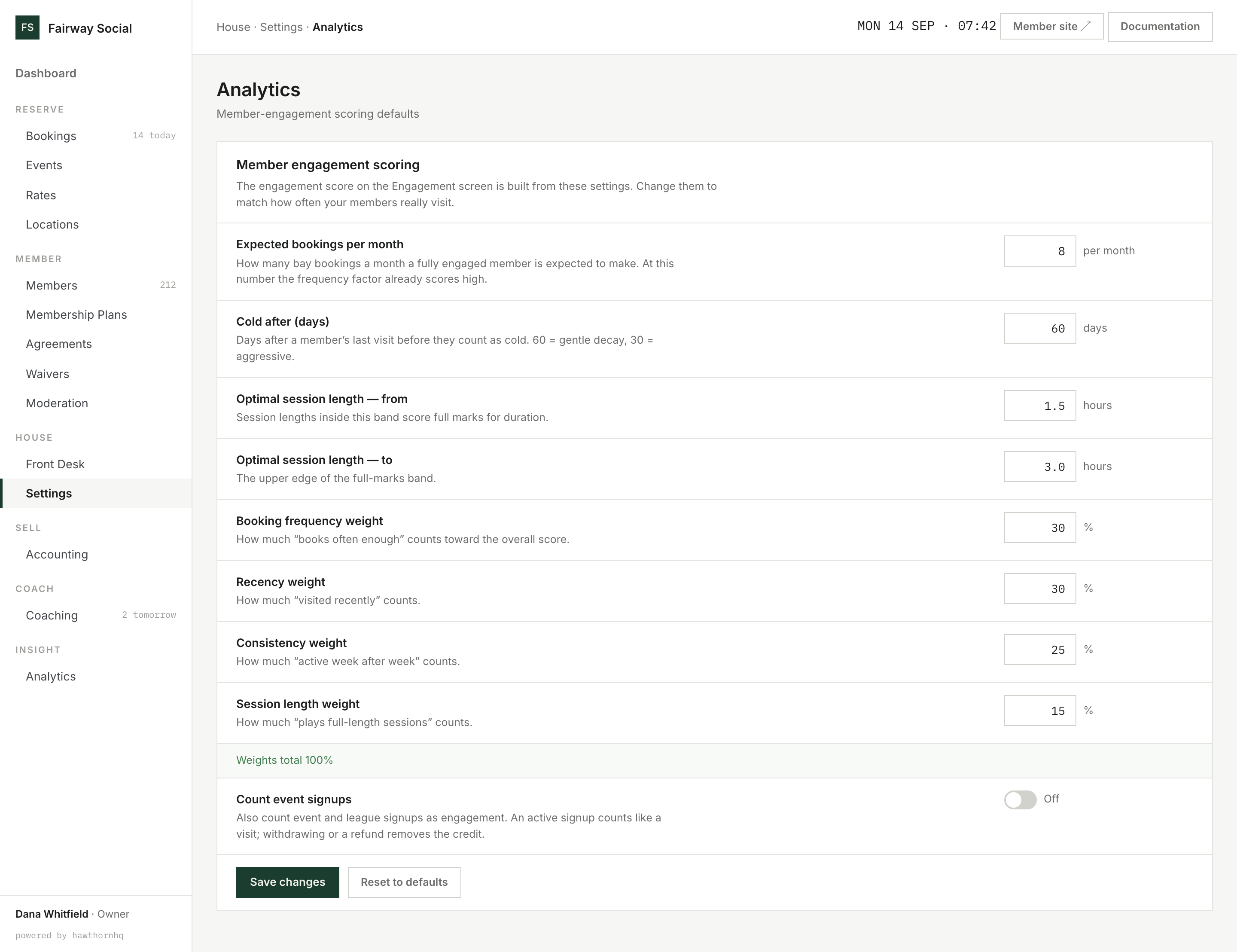Edit Optimal session length from field
This screenshot has height=952, width=1237.
(x=1040, y=406)
